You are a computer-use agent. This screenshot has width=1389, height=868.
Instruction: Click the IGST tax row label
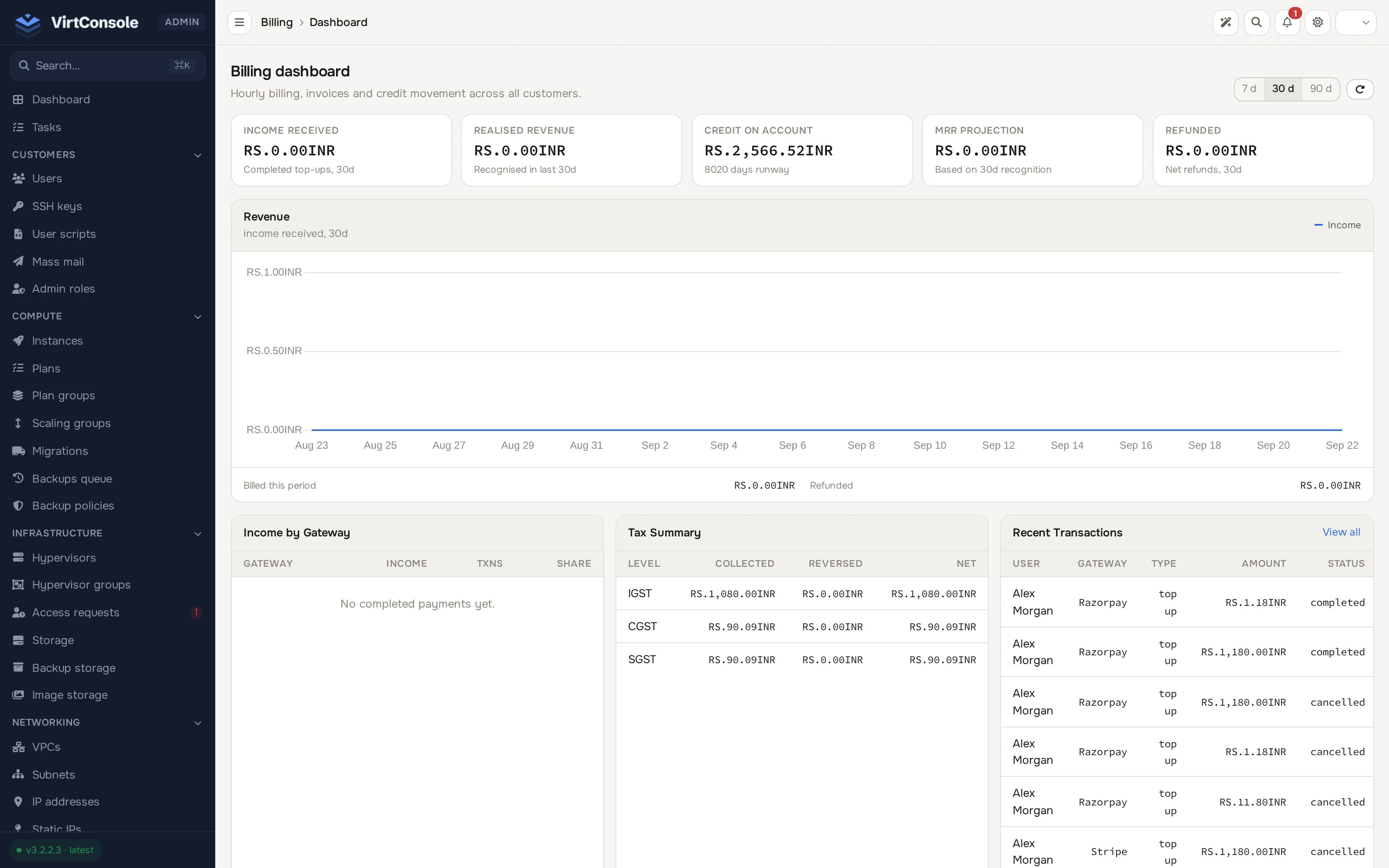pos(639,594)
